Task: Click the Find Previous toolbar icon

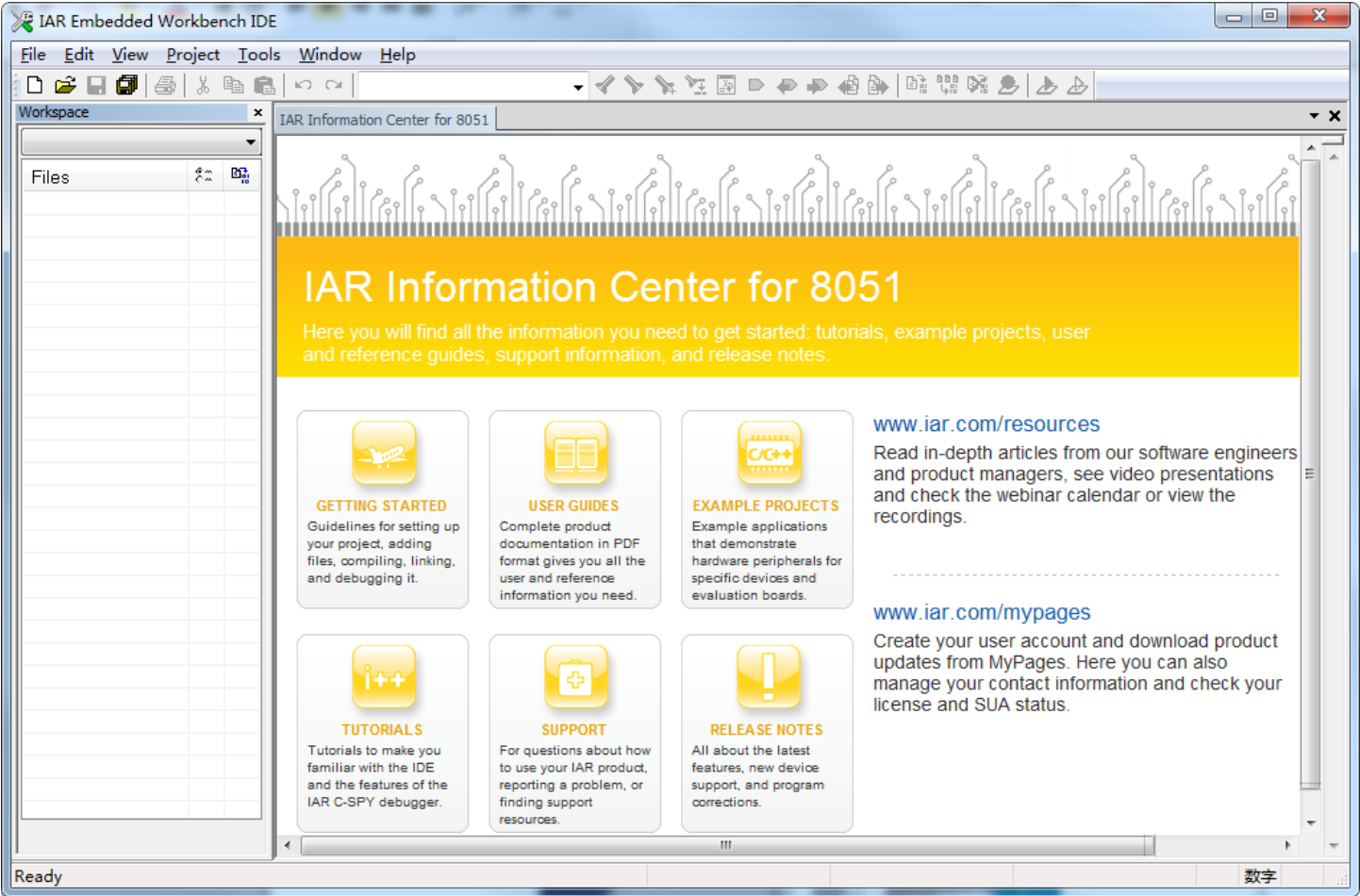Action: 605,86
